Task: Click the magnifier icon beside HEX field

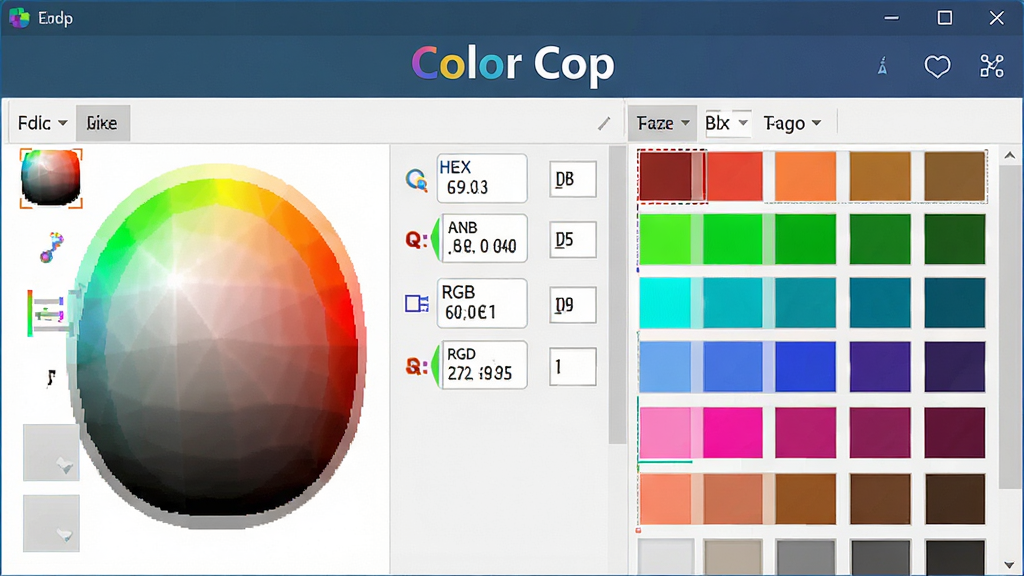Action: pos(416,179)
